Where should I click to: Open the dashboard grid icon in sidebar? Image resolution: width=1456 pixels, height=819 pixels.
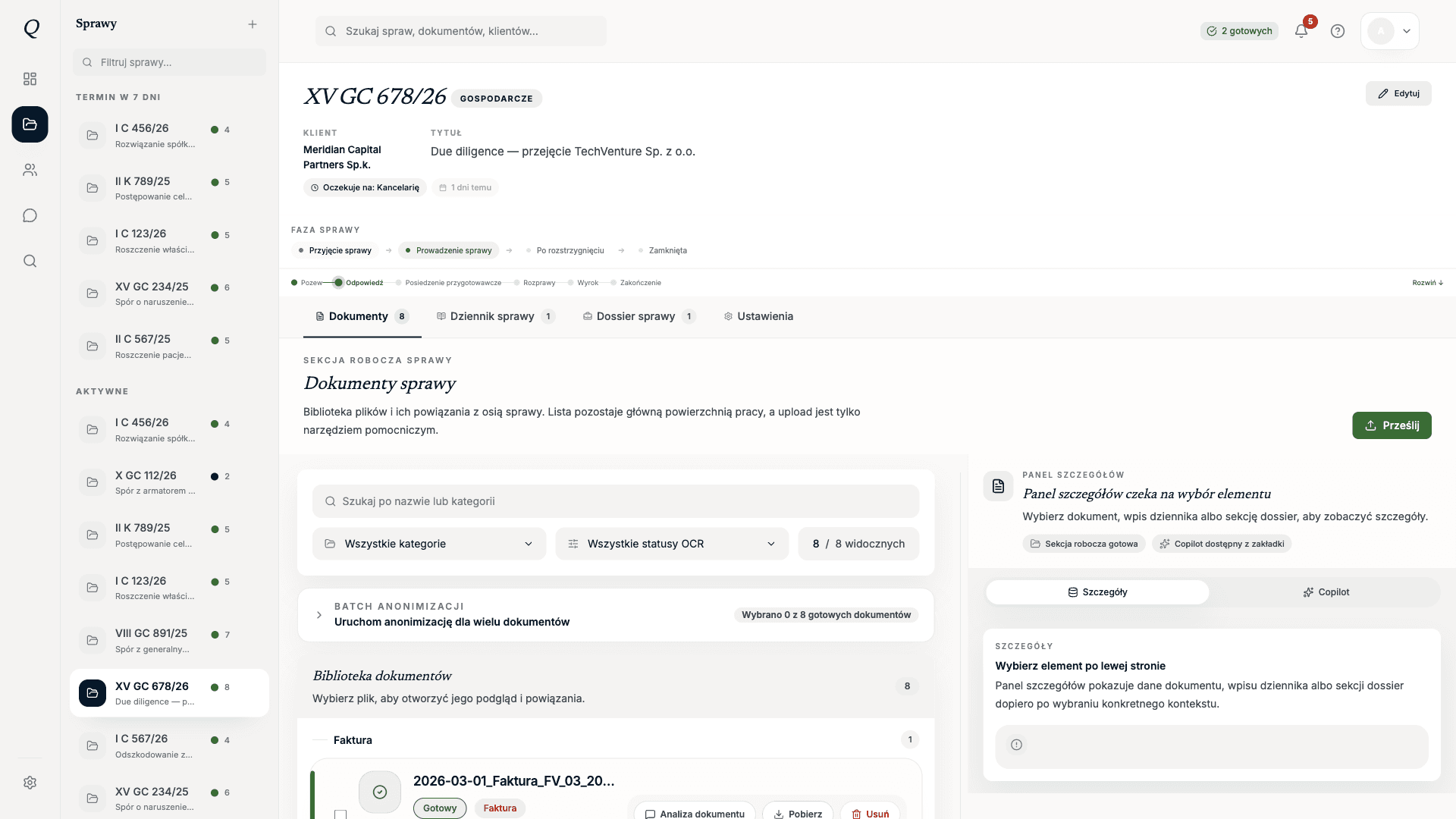[x=30, y=79]
